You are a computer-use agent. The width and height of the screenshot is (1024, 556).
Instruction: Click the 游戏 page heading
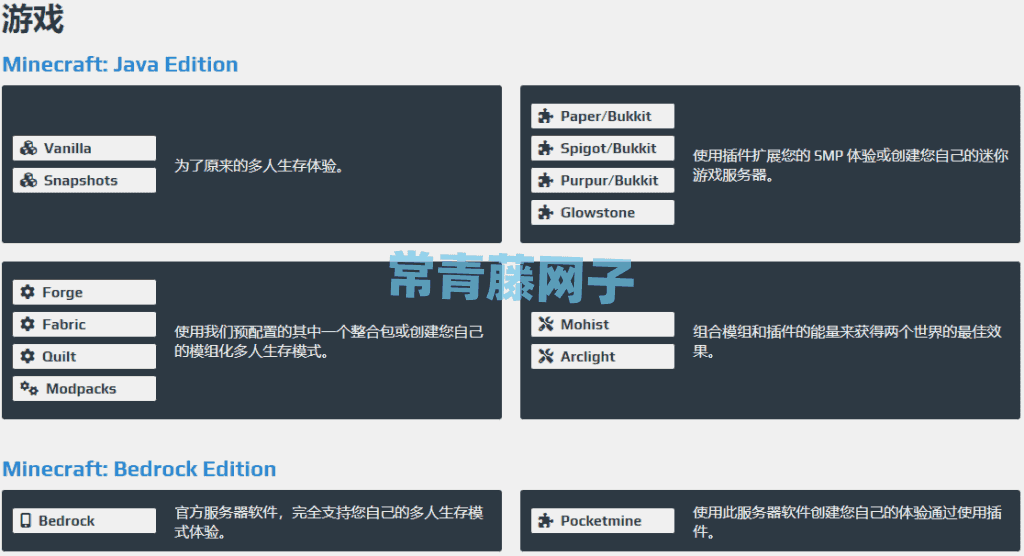point(33,18)
